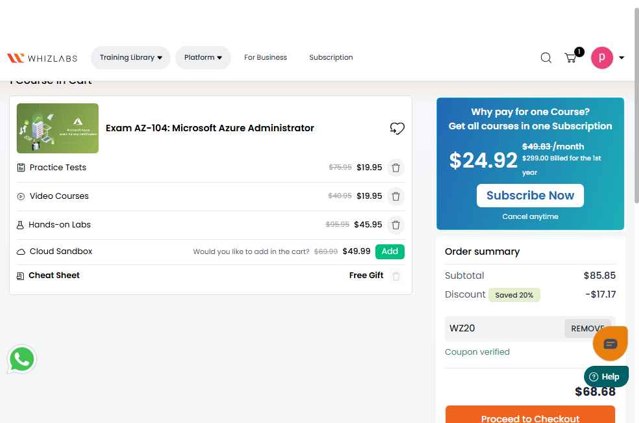Click the Cloud Sandbox cloud icon
Screen dimensions: 639x423
21,252
